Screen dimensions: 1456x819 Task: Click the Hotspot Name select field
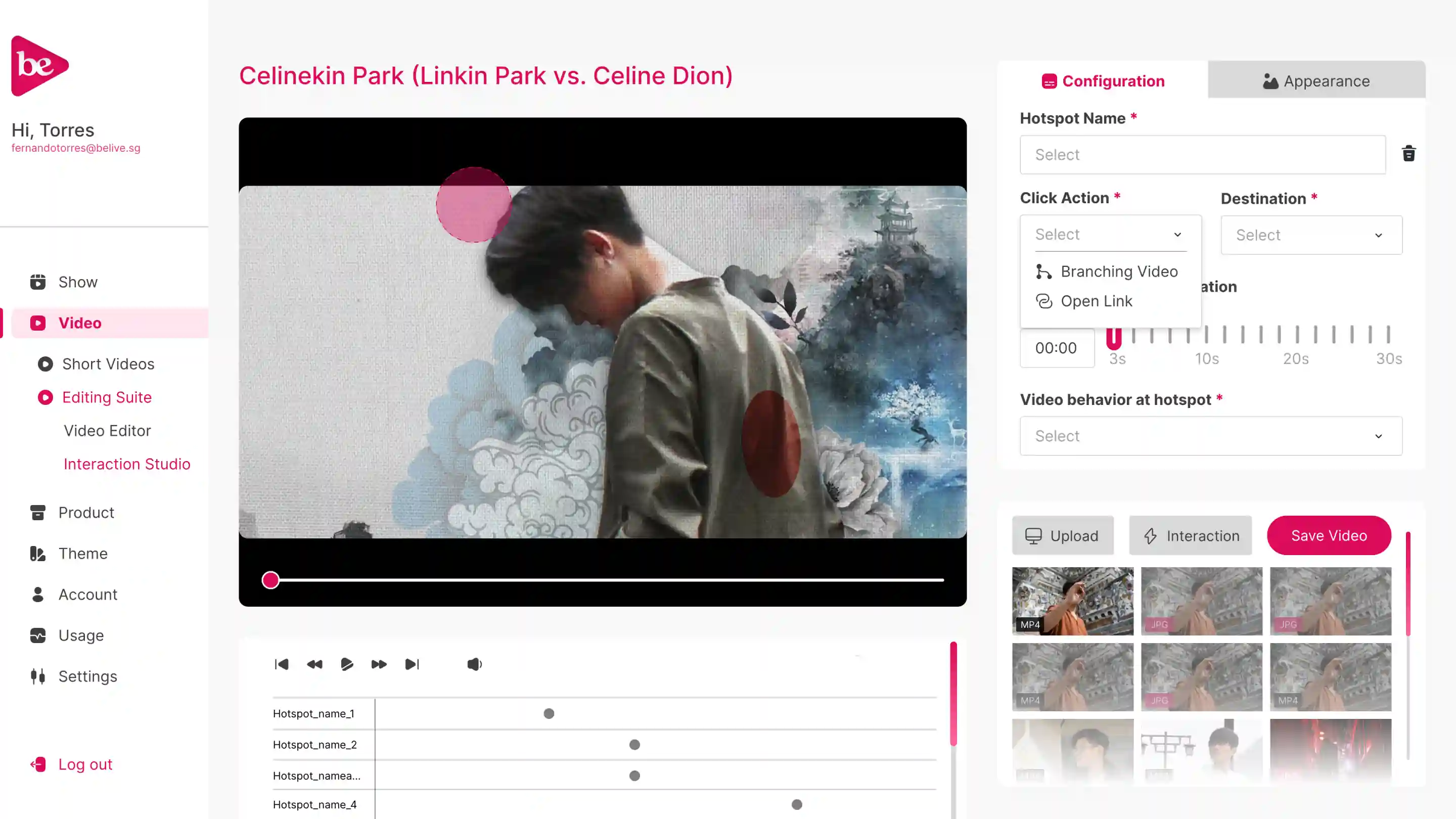click(1202, 154)
